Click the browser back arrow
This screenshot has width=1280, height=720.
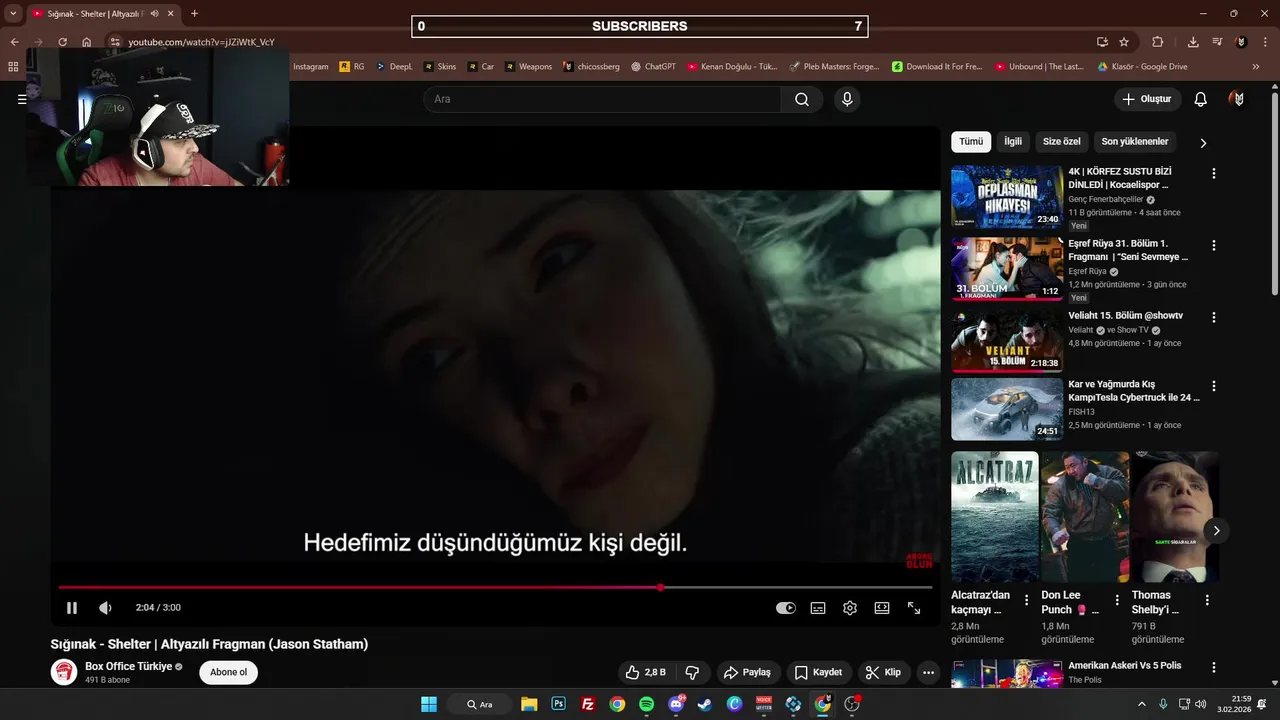coord(14,42)
